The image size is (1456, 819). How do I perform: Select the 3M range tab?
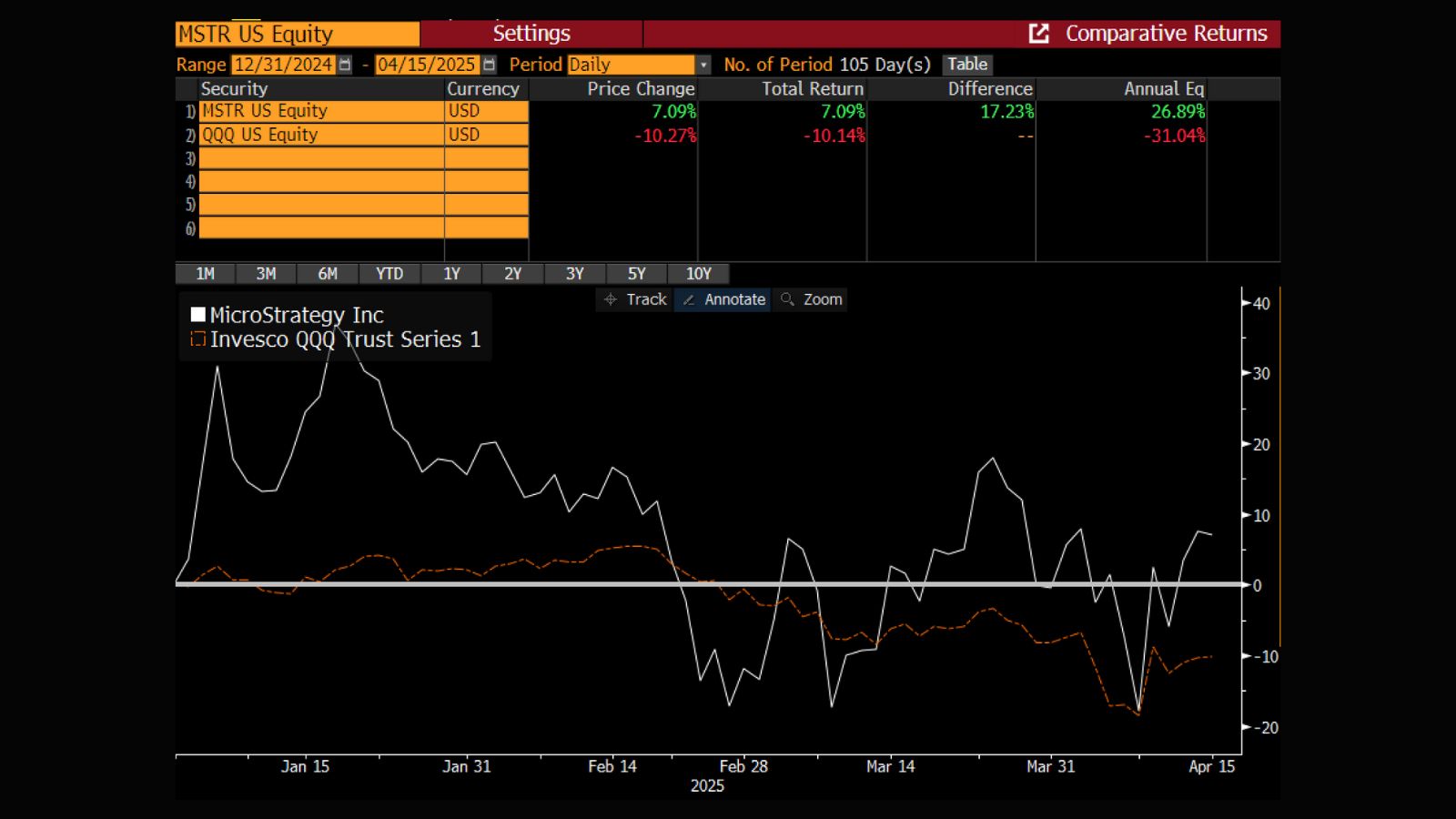[266, 274]
